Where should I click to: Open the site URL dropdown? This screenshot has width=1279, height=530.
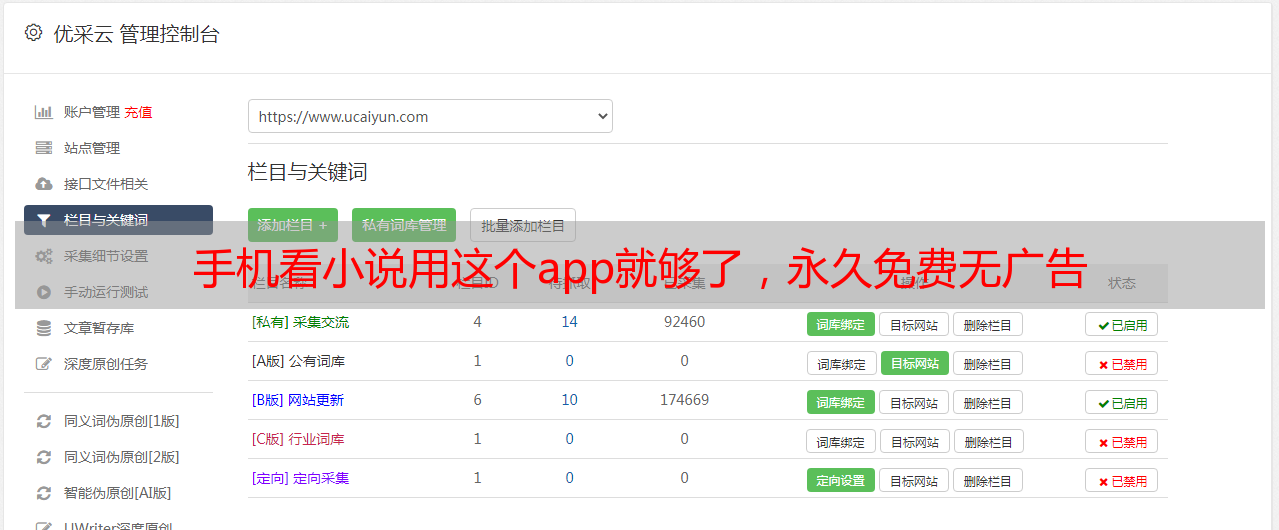[x=430, y=116]
